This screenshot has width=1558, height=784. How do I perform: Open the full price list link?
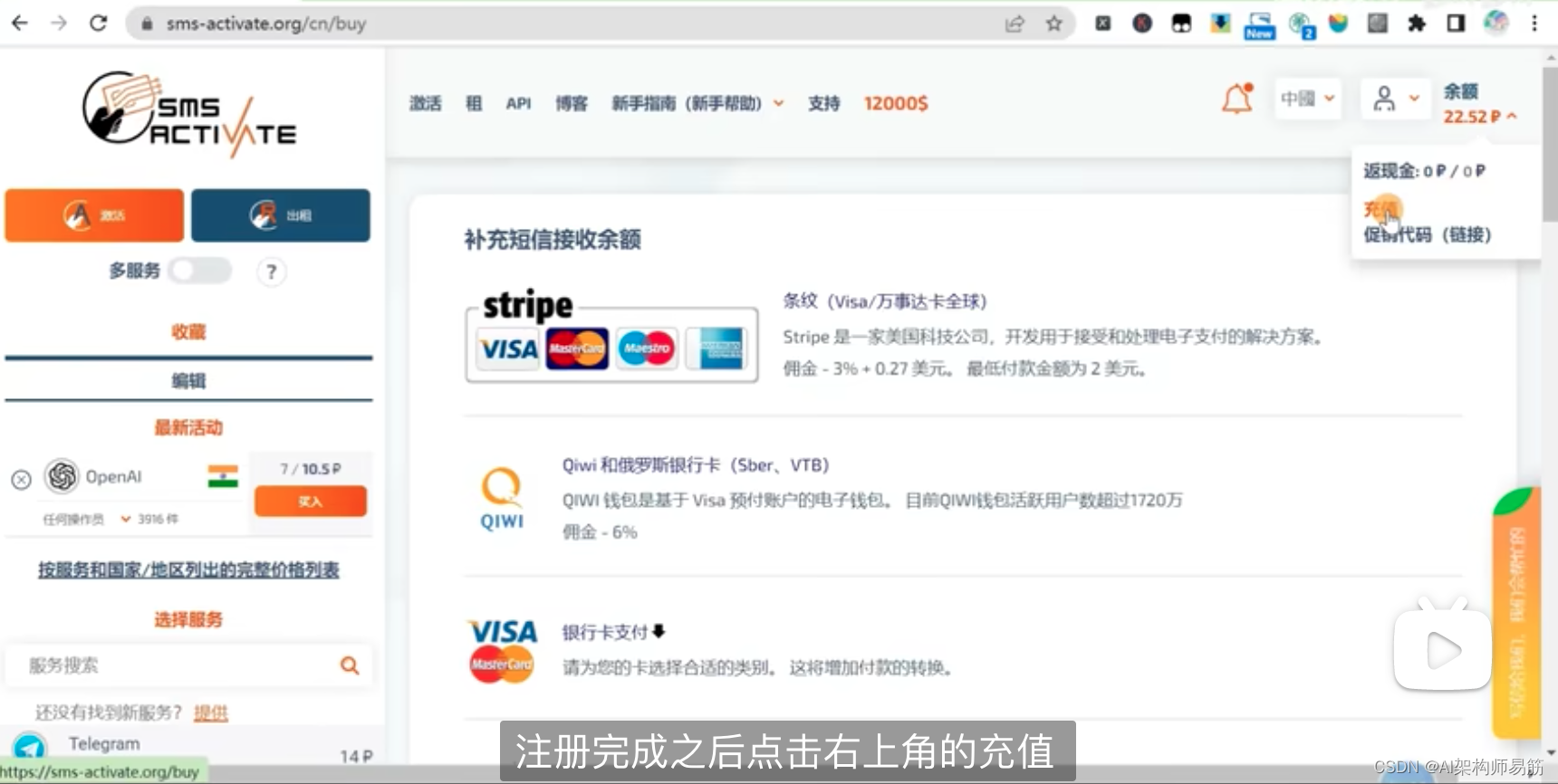[188, 569]
